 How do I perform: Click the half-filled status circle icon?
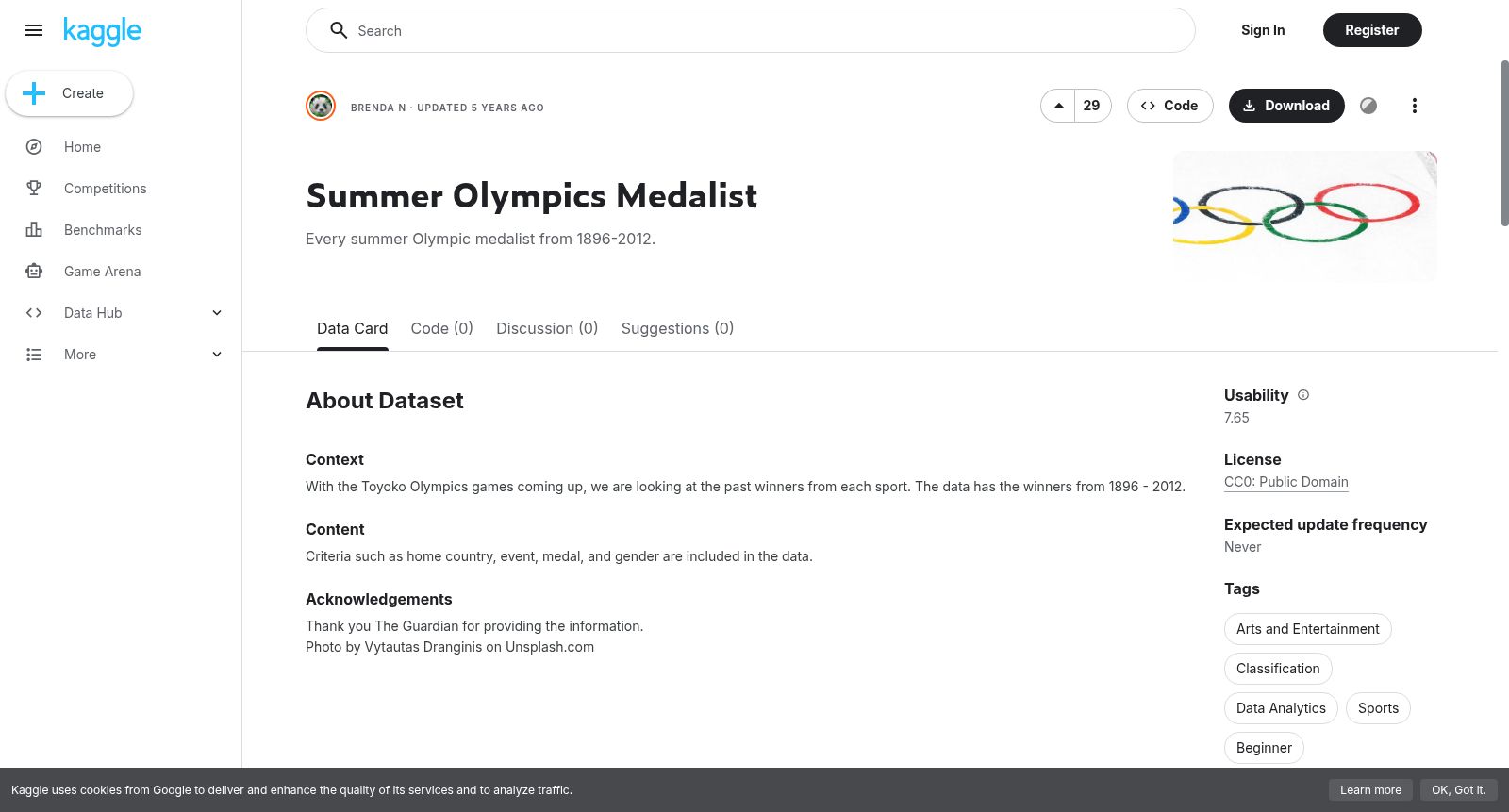click(x=1368, y=106)
